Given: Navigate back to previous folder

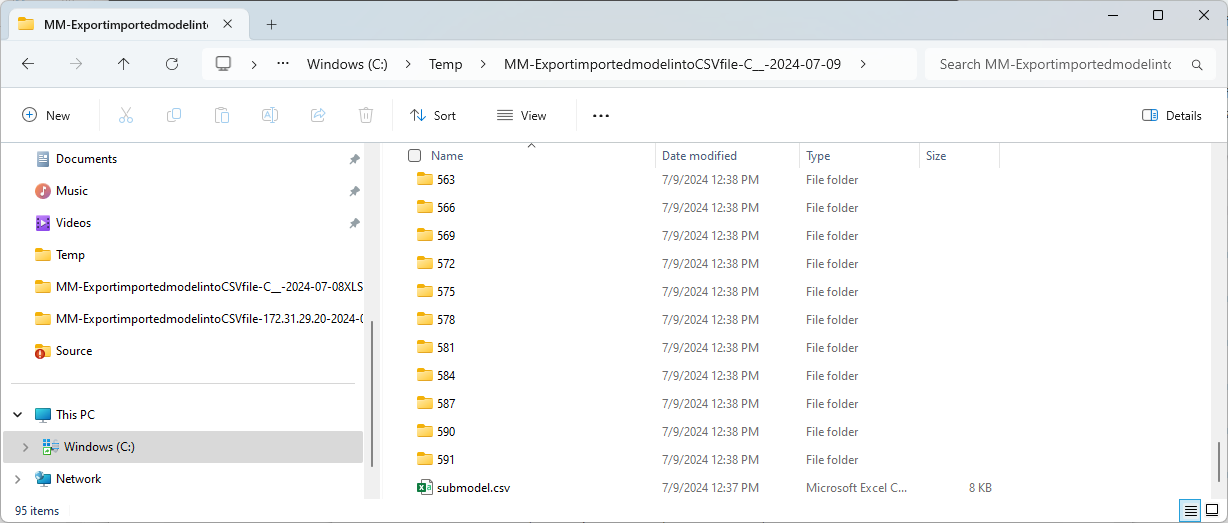Looking at the screenshot, I should coord(28,64).
